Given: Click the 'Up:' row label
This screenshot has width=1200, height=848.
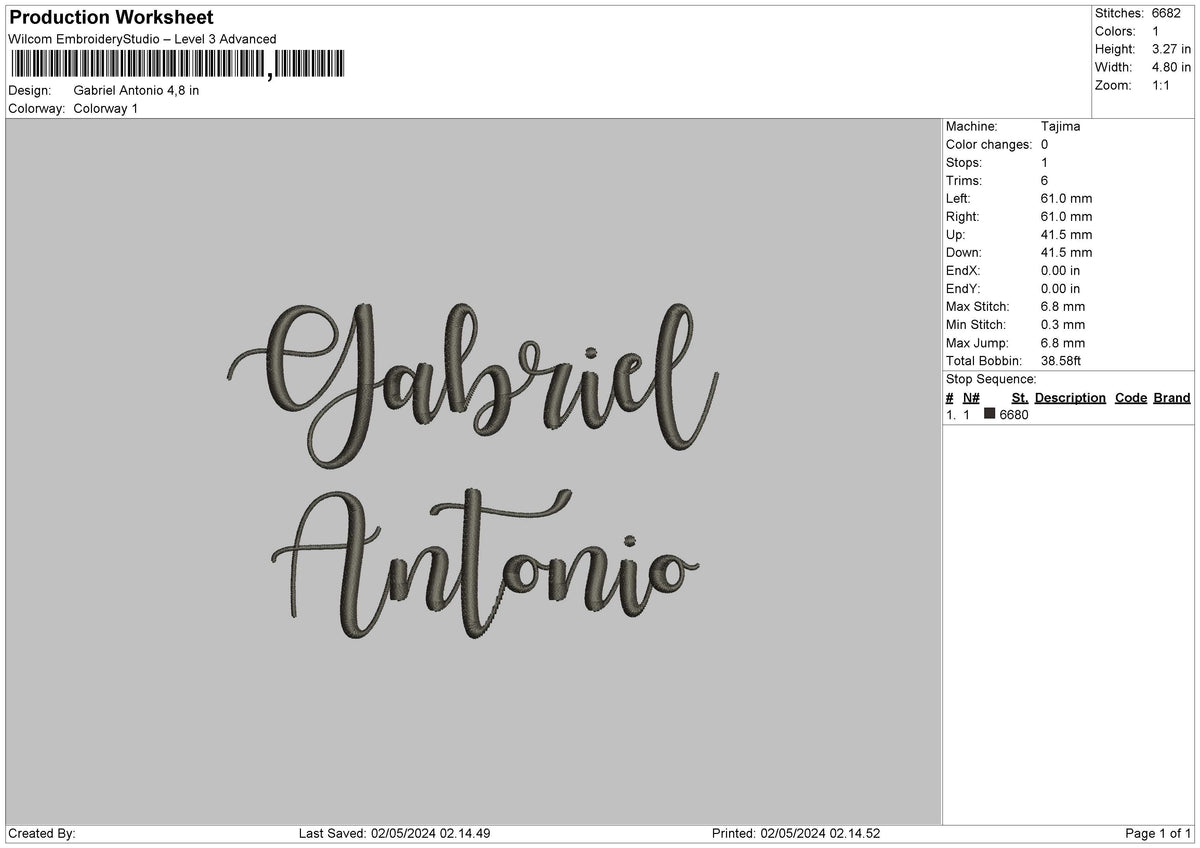Looking at the screenshot, I should point(956,234).
